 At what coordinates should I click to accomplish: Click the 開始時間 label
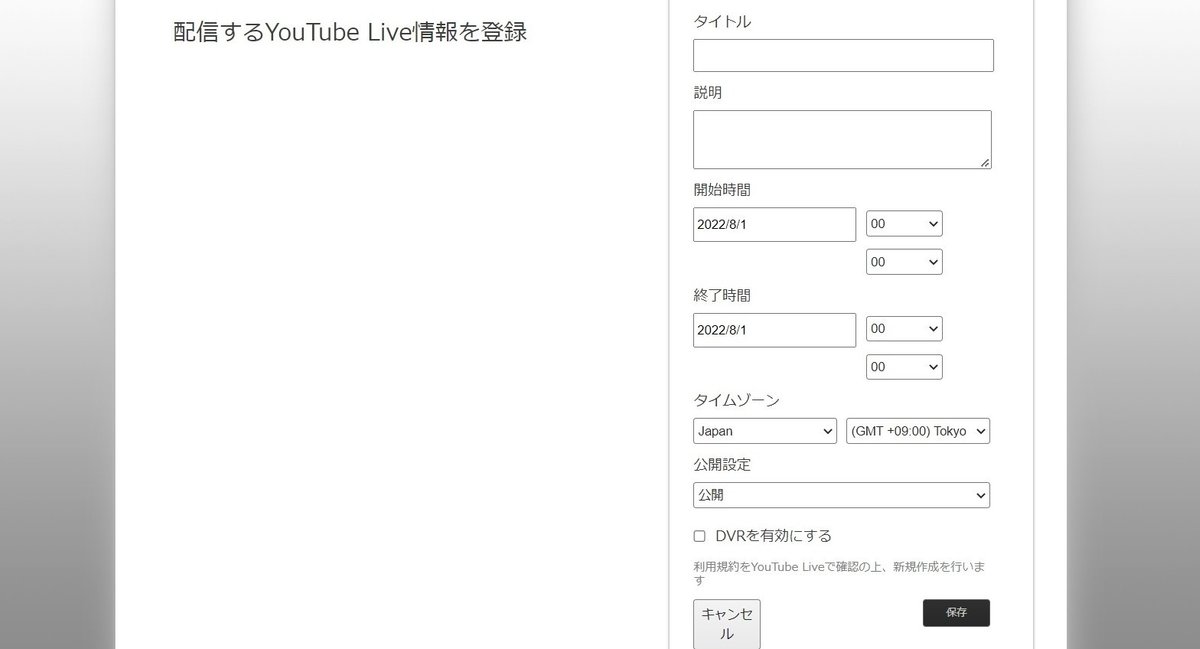click(722, 189)
